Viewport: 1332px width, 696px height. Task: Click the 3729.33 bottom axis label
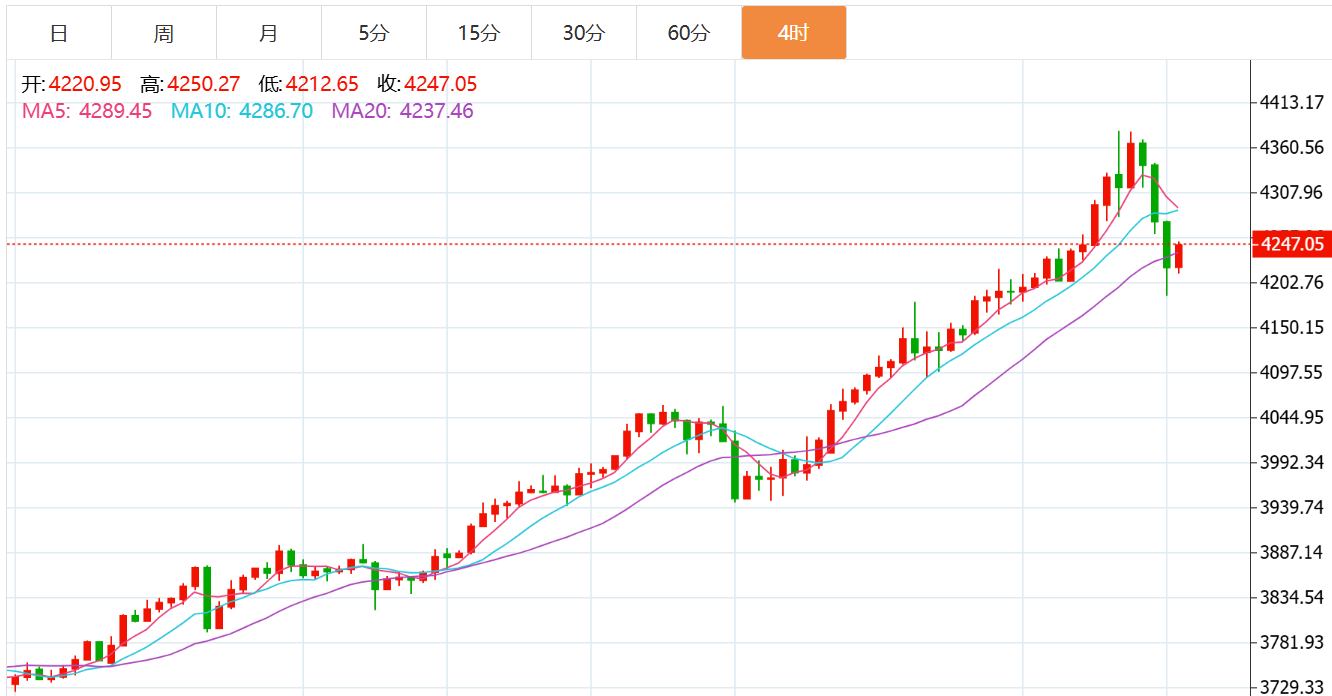(x=1292, y=687)
